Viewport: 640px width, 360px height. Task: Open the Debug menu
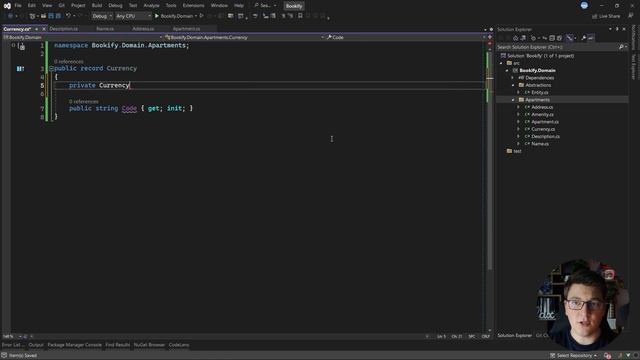pos(116,6)
